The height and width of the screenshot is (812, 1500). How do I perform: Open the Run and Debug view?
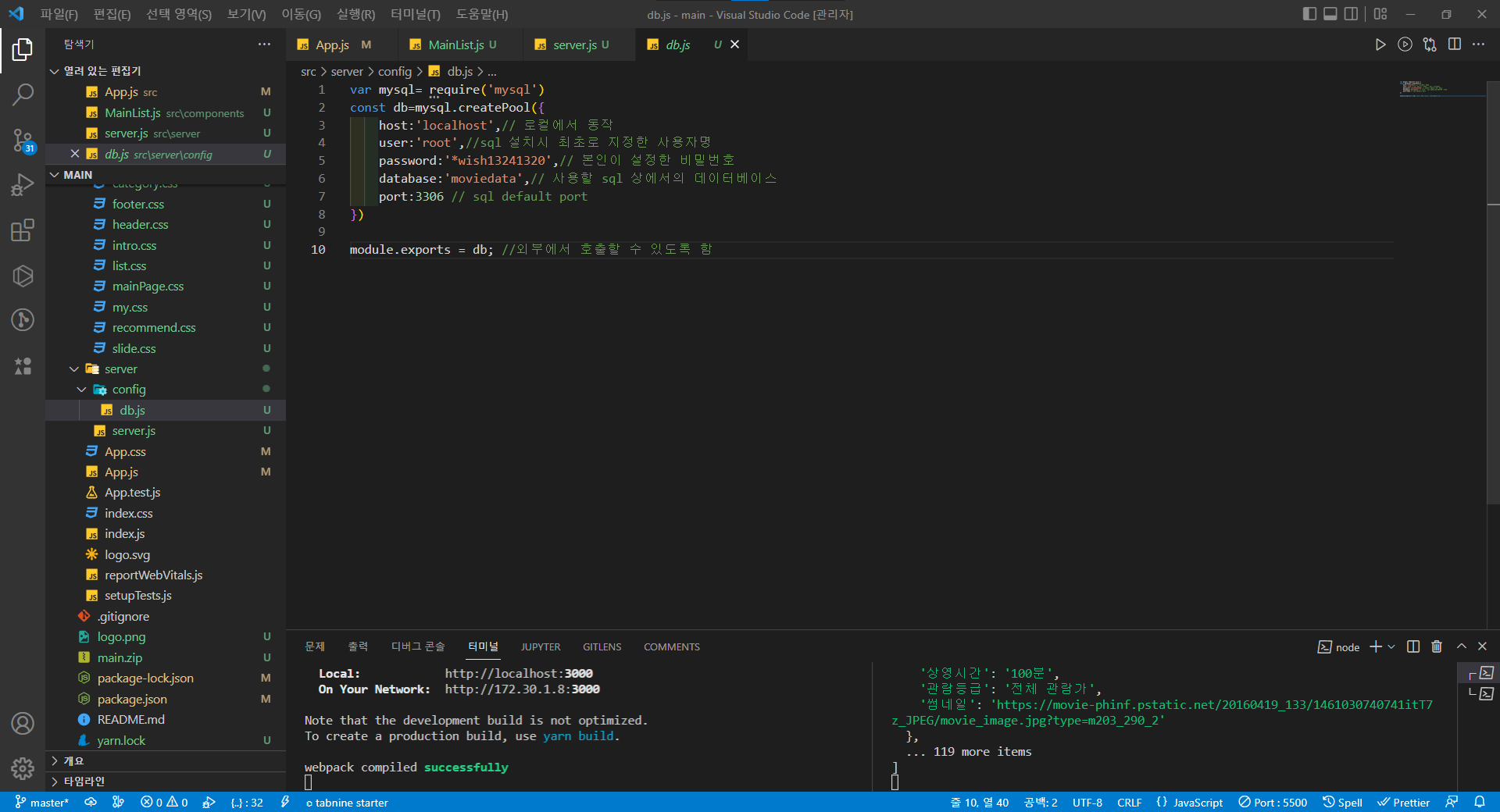23,185
